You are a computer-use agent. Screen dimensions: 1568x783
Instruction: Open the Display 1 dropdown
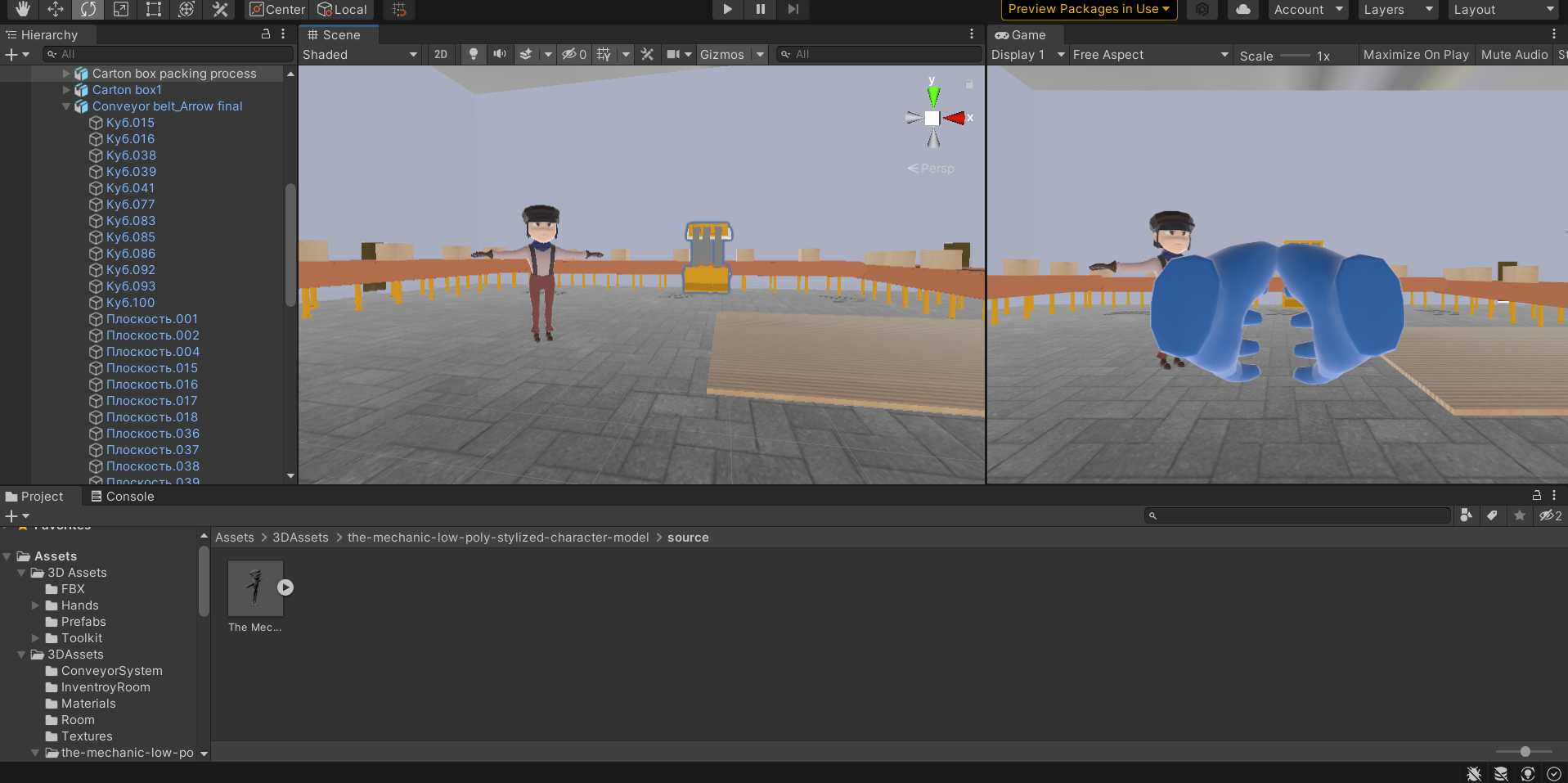pos(1028,55)
